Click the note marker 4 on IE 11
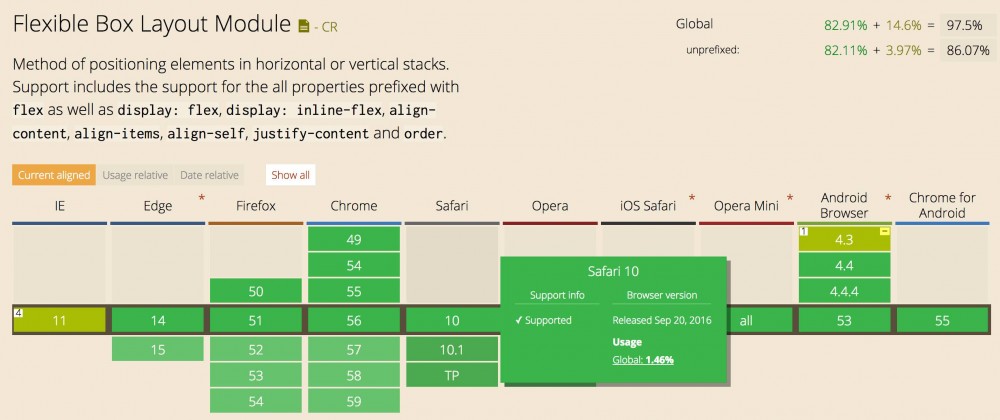The height and width of the screenshot is (420, 1000). click(x=18, y=312)
